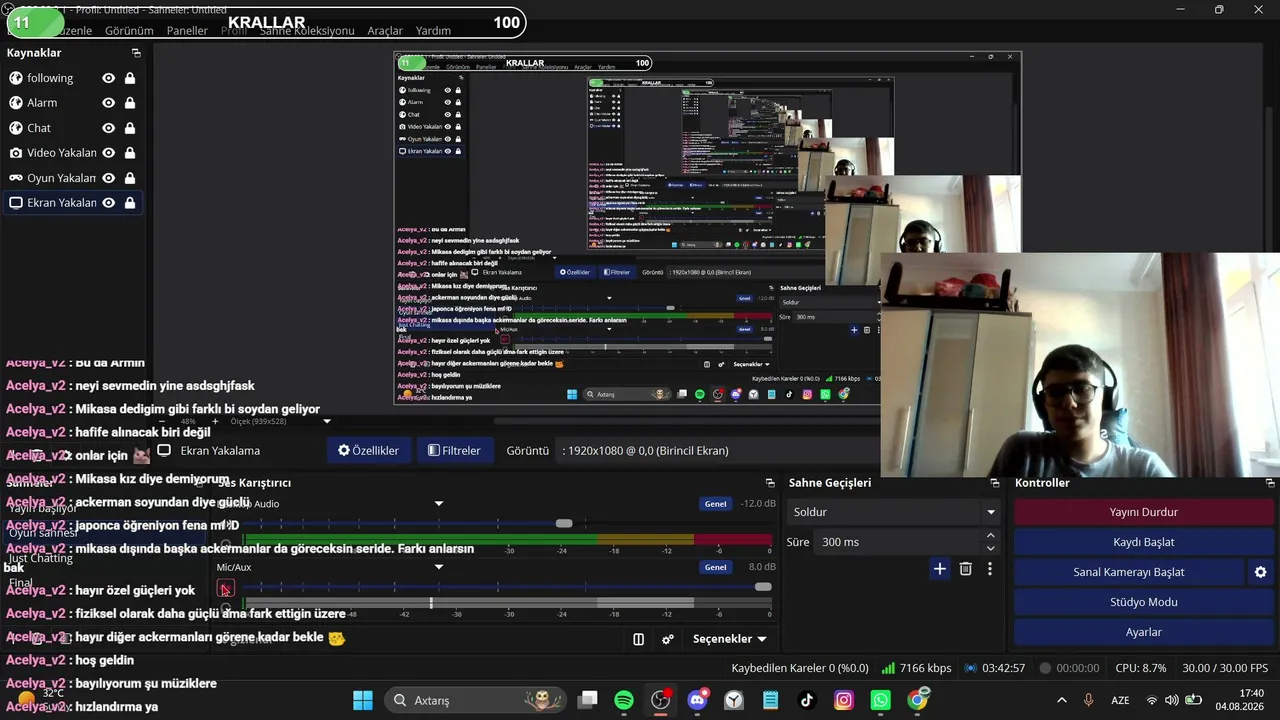Click the gamepad icon of Oyun Yakalama source
Screen dimensions: 1280x720
[x=16, y=178]
